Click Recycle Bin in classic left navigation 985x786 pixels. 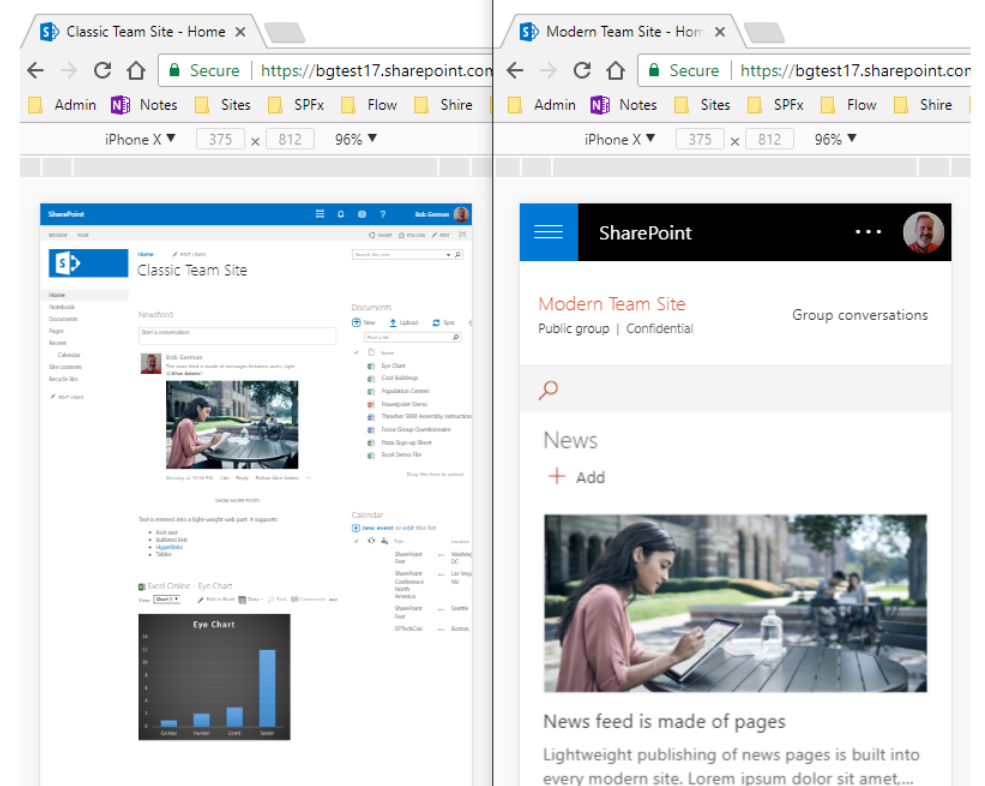(x=63, y=379)
